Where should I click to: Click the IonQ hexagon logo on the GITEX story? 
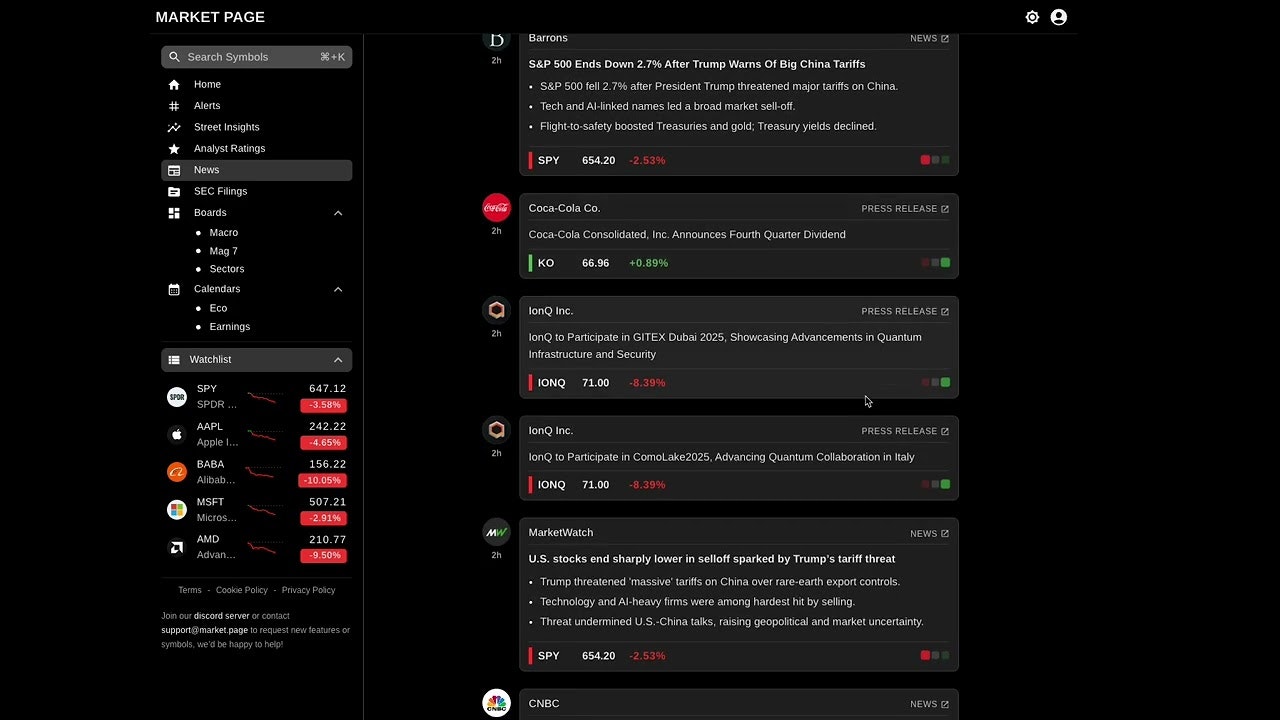tap(497, 310)
